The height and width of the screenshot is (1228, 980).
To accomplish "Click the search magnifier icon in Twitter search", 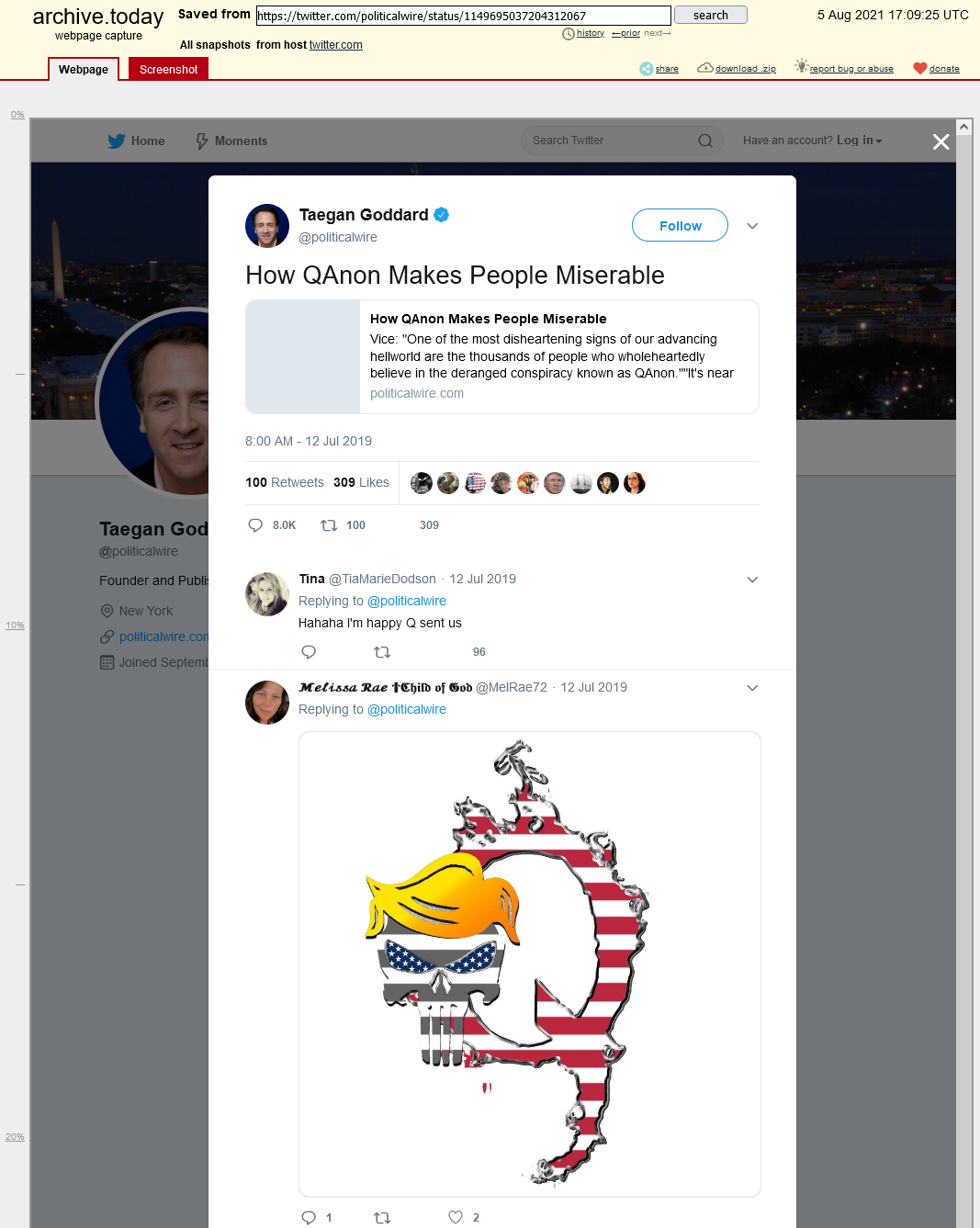I will click(x=705, y=141).
